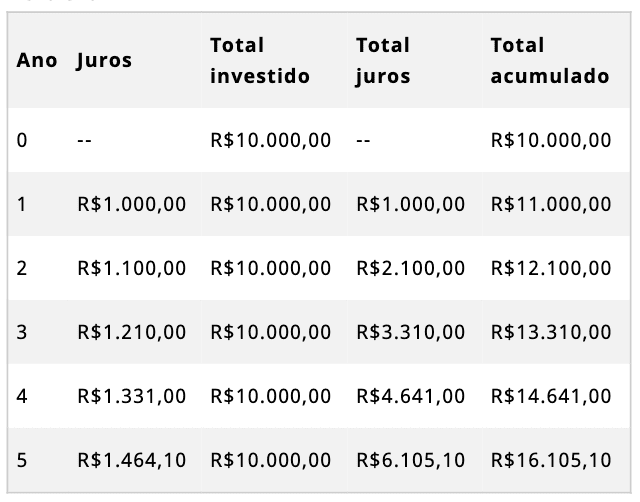Click the "Ano" column header
640x502 pixels.
tap(36, 60)
